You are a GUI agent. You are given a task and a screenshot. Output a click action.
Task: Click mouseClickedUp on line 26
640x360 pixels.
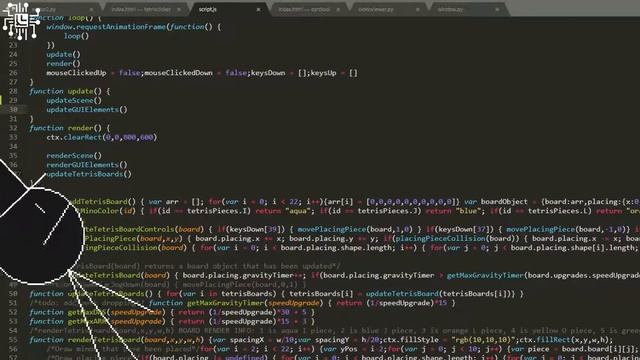(76, 73)
